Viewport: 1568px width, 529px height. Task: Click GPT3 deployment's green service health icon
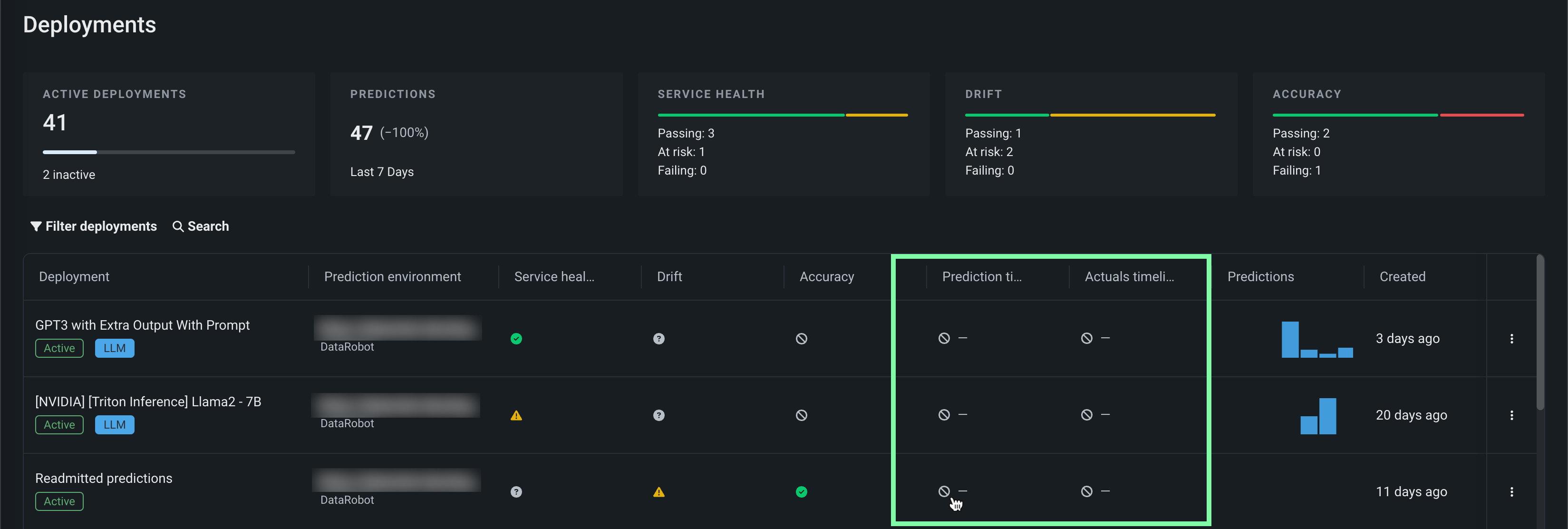pyautogui.click(x=516, y=338)
